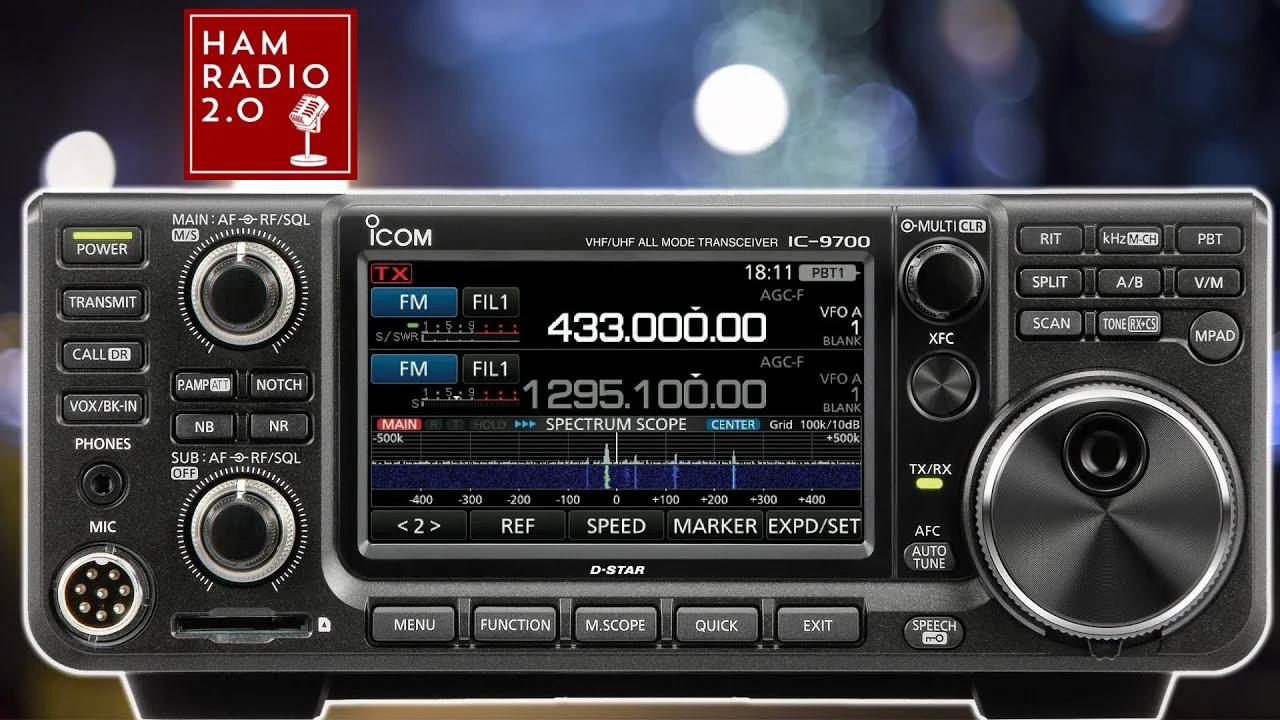Expand the second soft key page via <2>
The width and height of the screenshot is (1280, 720).
coord(417,525)
